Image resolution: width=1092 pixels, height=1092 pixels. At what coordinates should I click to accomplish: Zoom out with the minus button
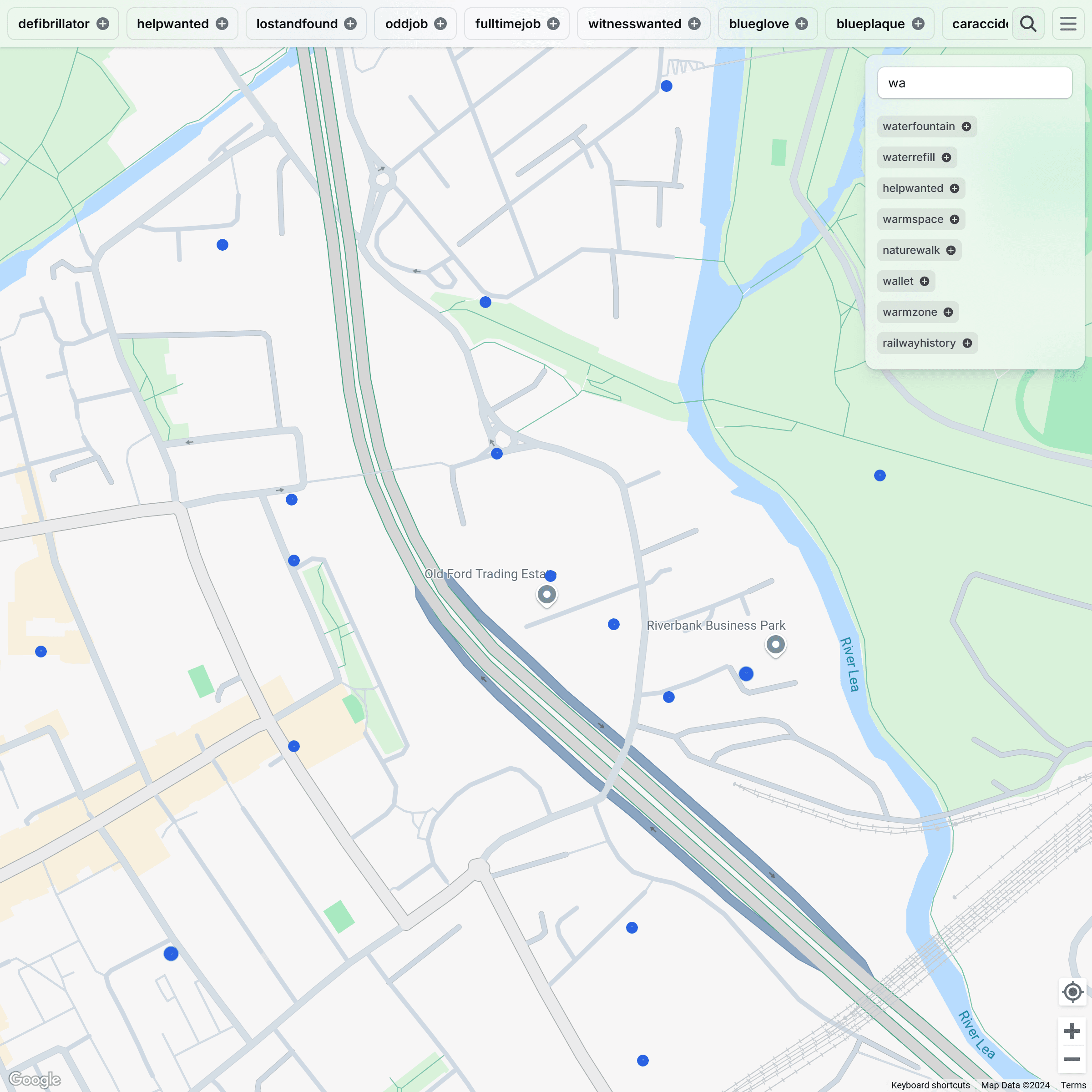pyautogui.click(x=1072, y=1059)
